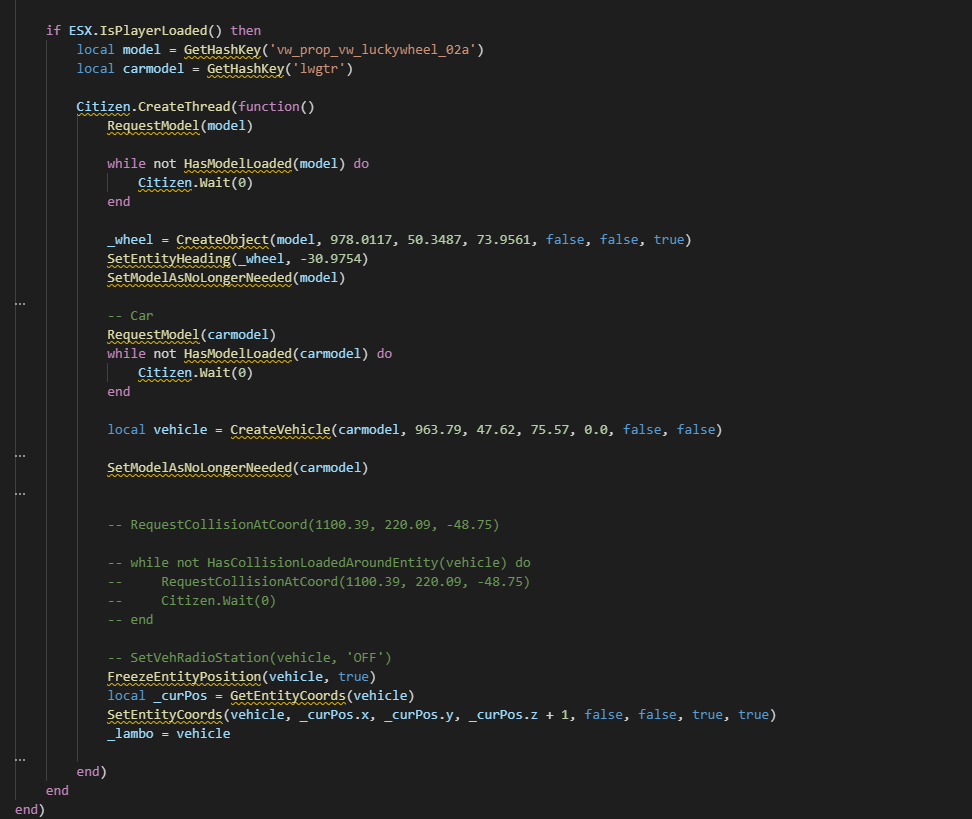
Task: Click the Citizen.CreateThread call
Action: [150, 106]
